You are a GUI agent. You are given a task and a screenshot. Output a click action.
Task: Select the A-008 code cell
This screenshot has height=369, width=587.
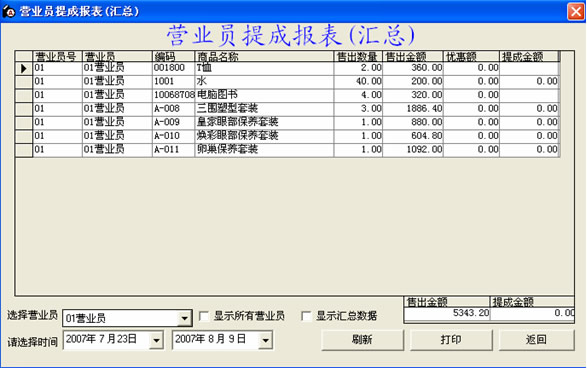pos(174,109)
